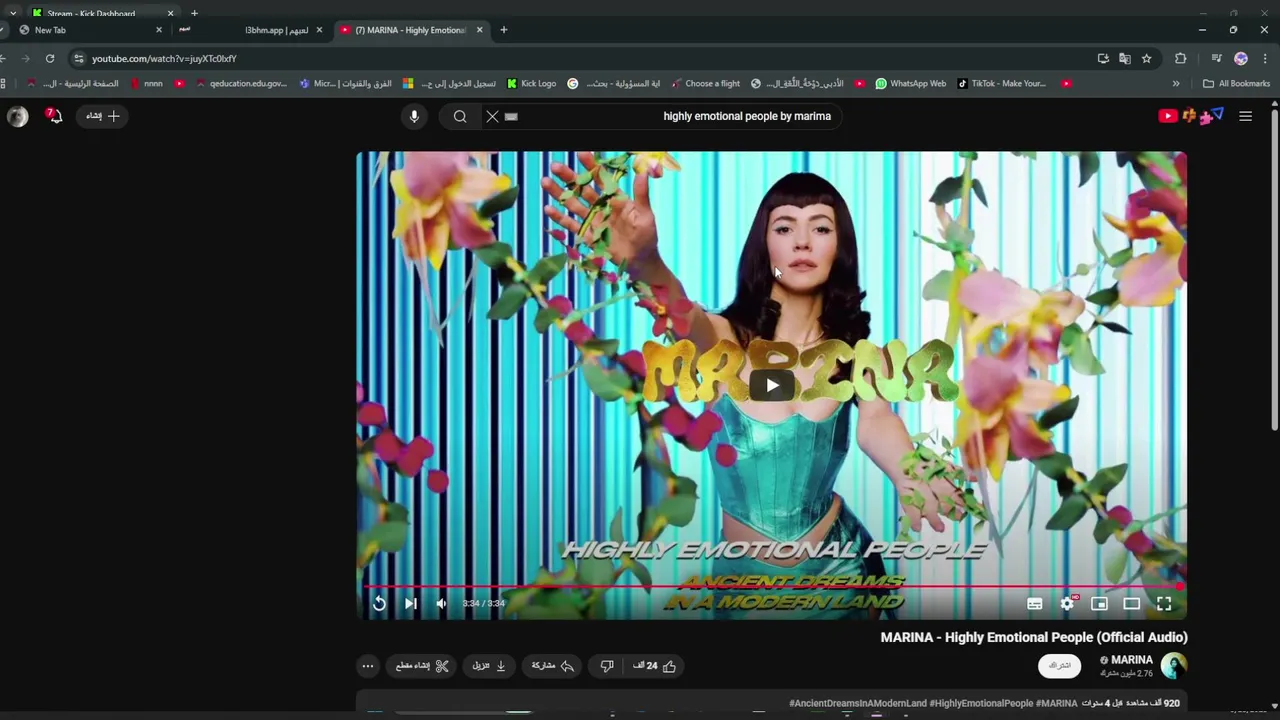This screenshot has width=1280, height=720.
Task: Open a new browser tab
Action: 503,30
